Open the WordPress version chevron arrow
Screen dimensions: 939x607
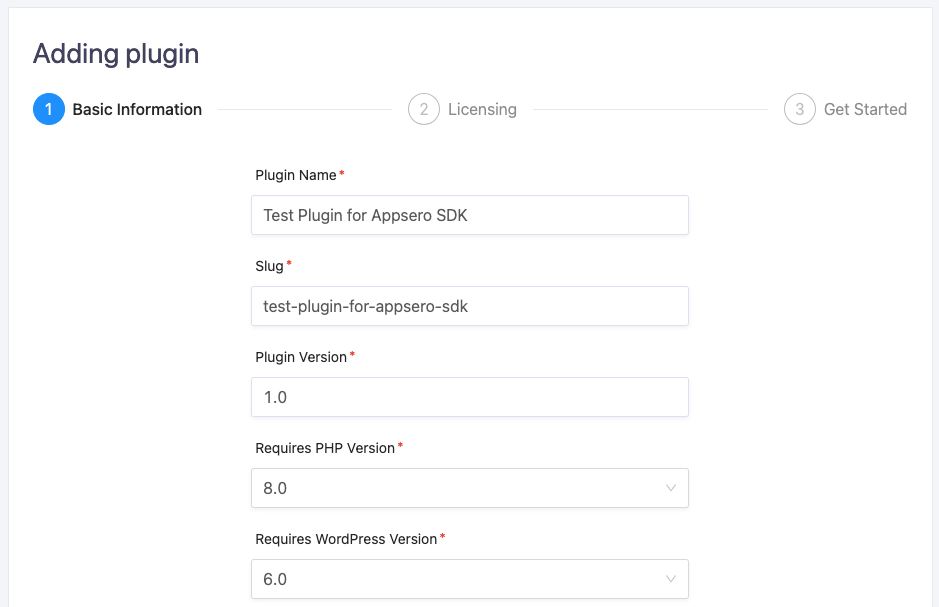(671, 579)
